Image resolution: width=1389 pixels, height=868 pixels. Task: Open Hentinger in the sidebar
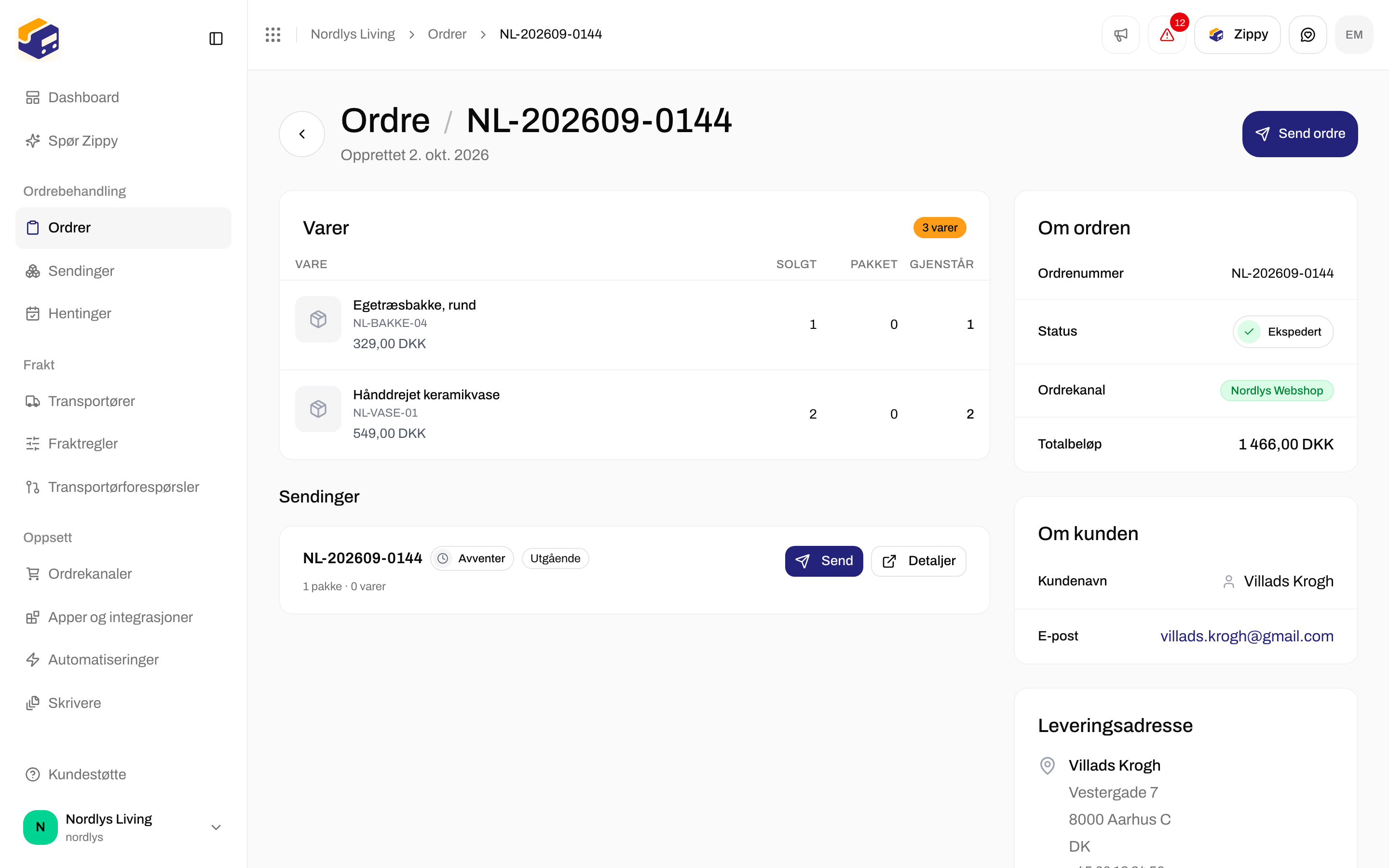[x=123, y=313]
